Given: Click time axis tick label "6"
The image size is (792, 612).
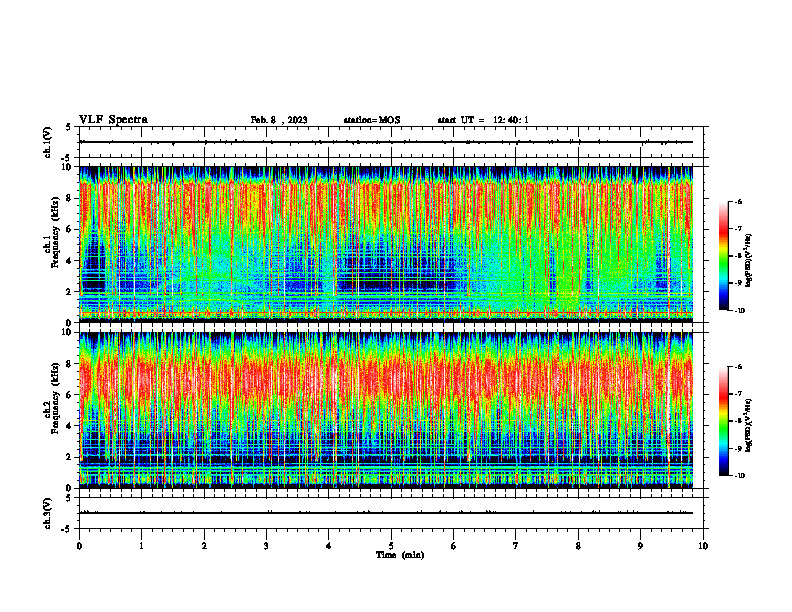Looking at the screenshot, I should tap(454, 546).
